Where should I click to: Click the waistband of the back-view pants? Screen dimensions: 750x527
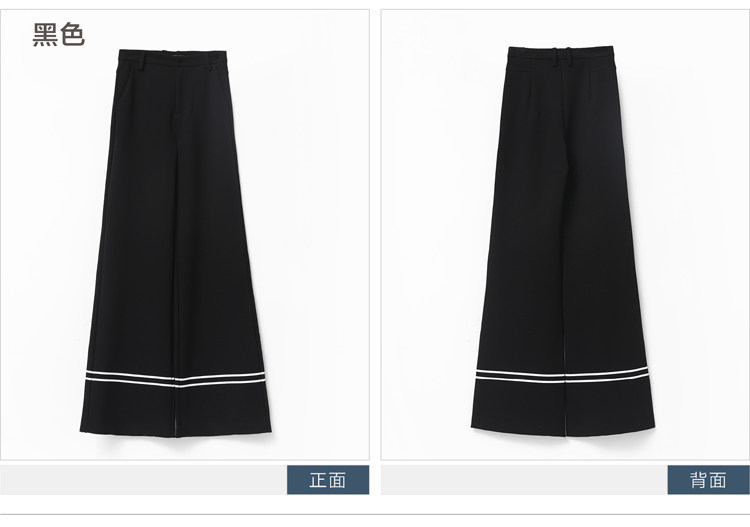tap(561, 55)
